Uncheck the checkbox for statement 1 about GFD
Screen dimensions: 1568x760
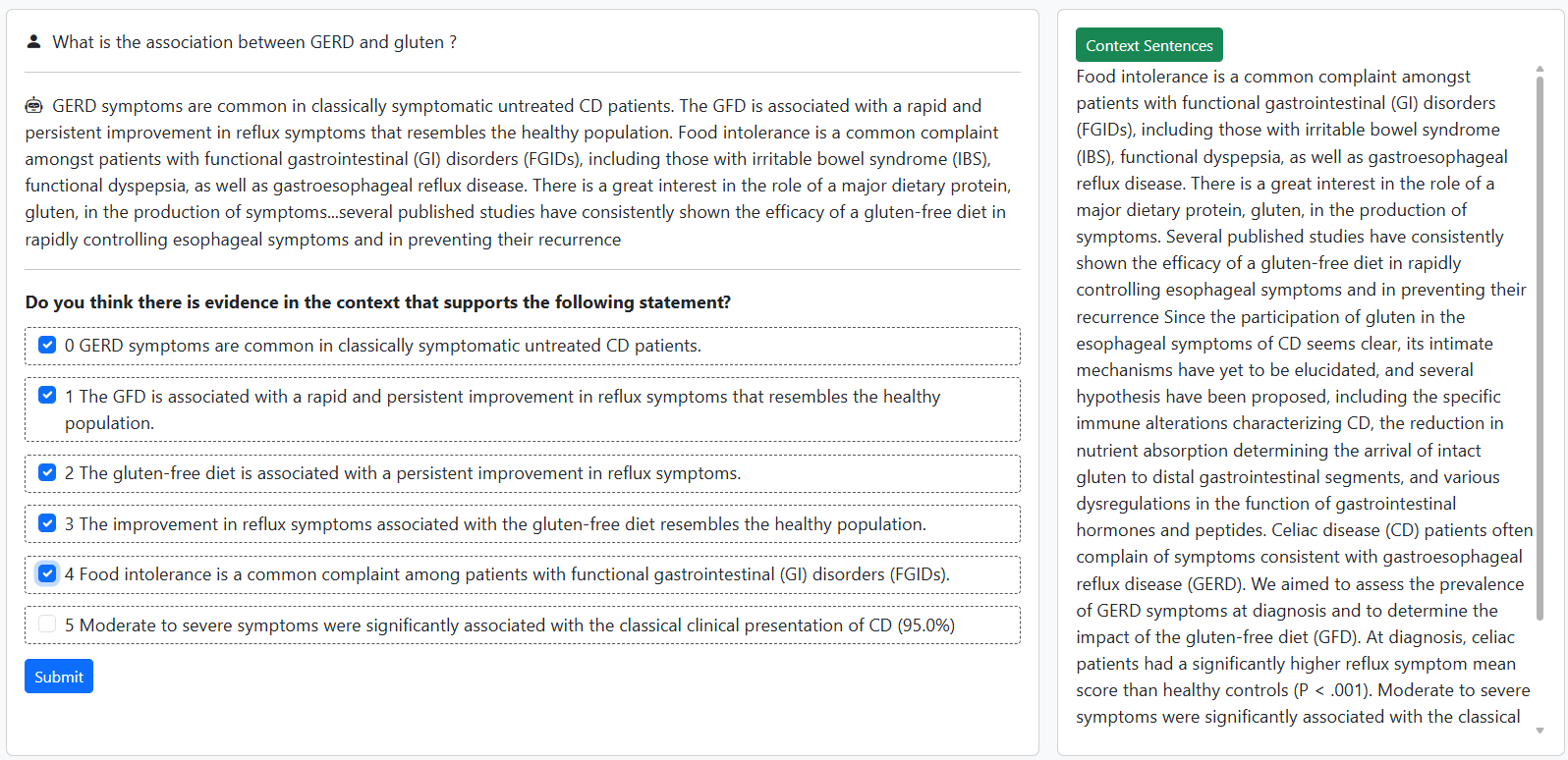[47, 395]
